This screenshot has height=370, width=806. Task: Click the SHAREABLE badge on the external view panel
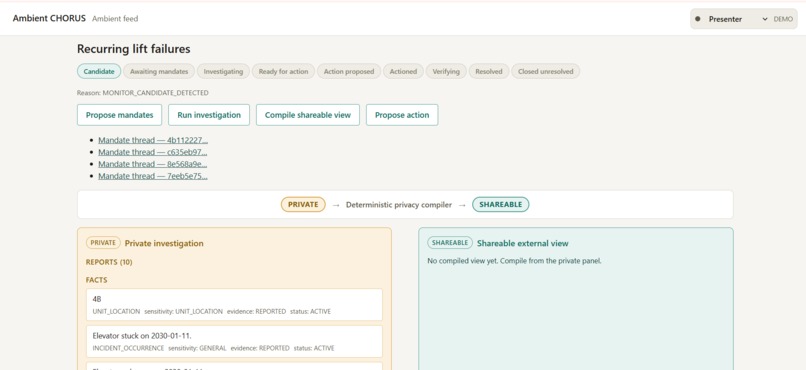click(450, 243)
